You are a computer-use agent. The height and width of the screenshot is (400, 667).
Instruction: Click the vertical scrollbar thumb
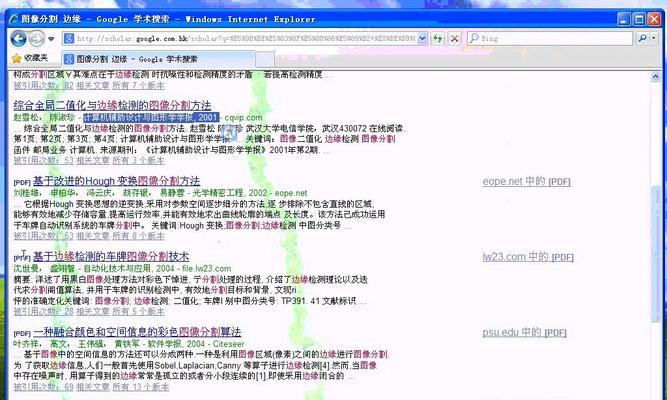656,253
